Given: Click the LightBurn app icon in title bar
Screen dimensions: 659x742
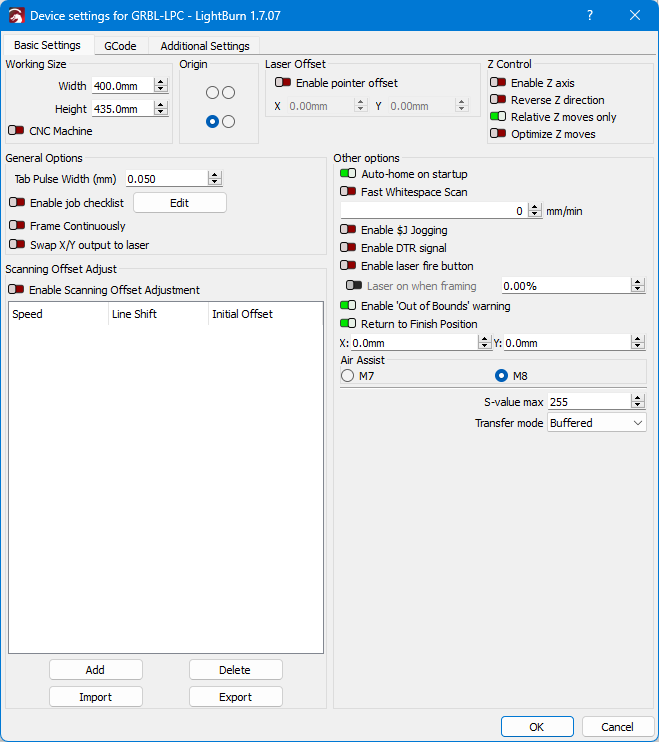Looking at the screenshot, I should [x=16, y=16].
